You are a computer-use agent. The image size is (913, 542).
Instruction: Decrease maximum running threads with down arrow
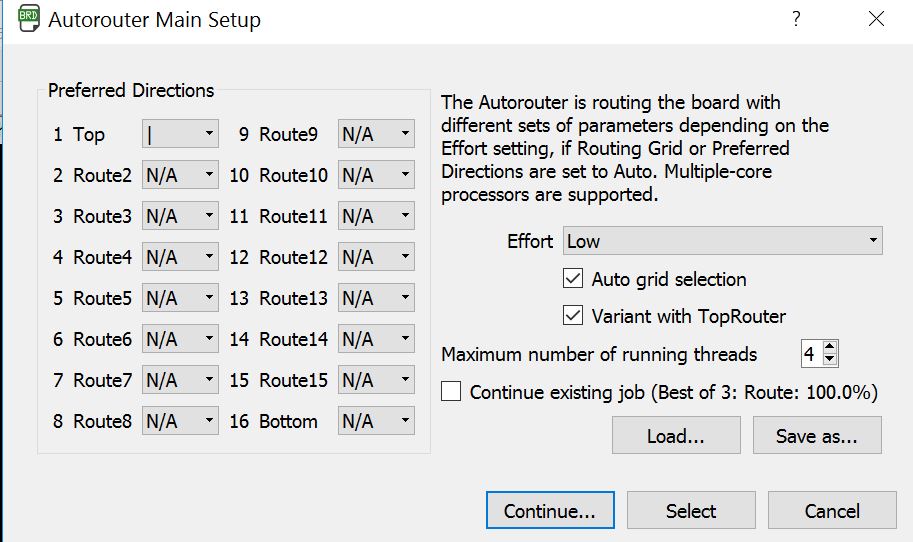tap(830, 359)
